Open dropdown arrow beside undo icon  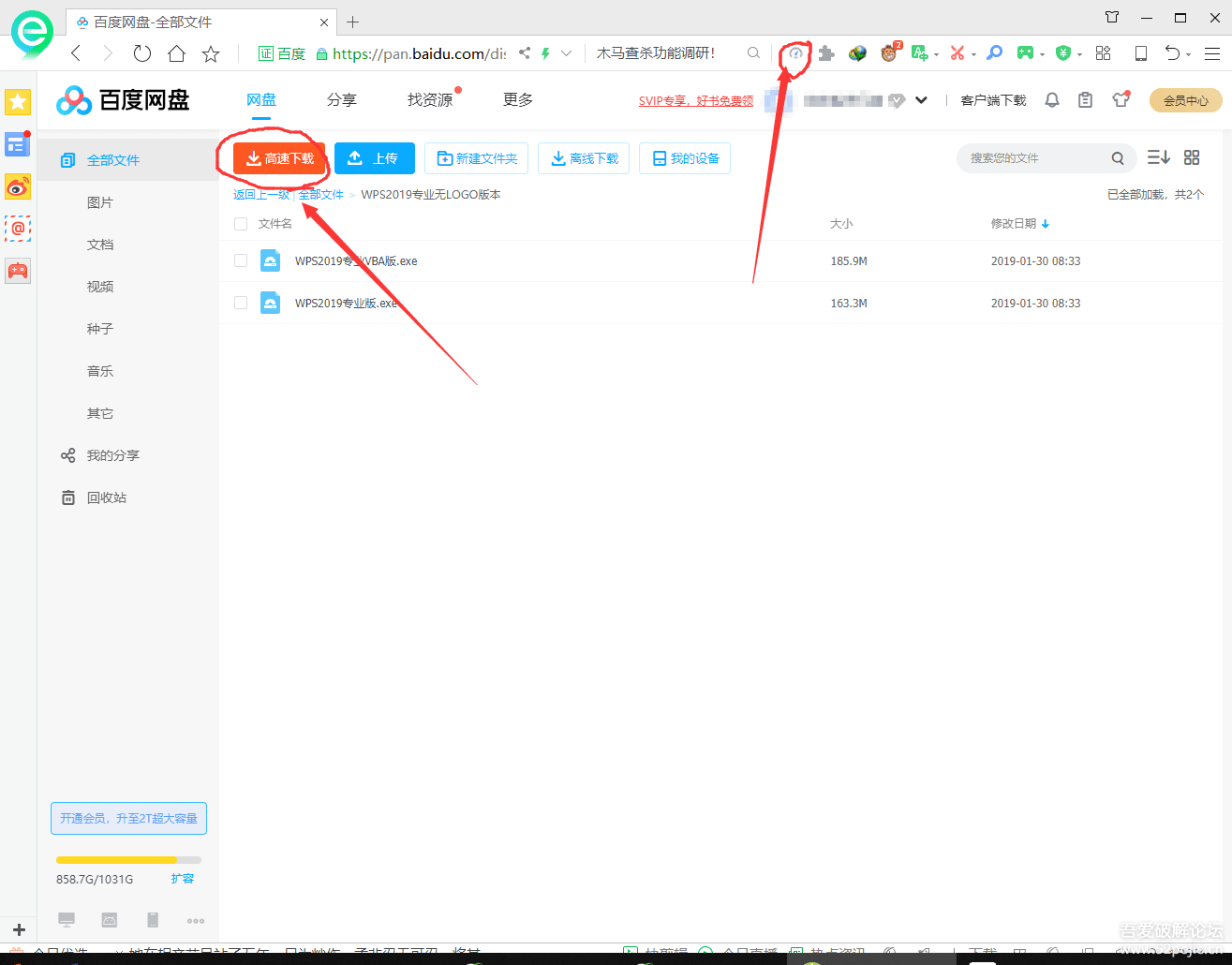point(1189,54)
